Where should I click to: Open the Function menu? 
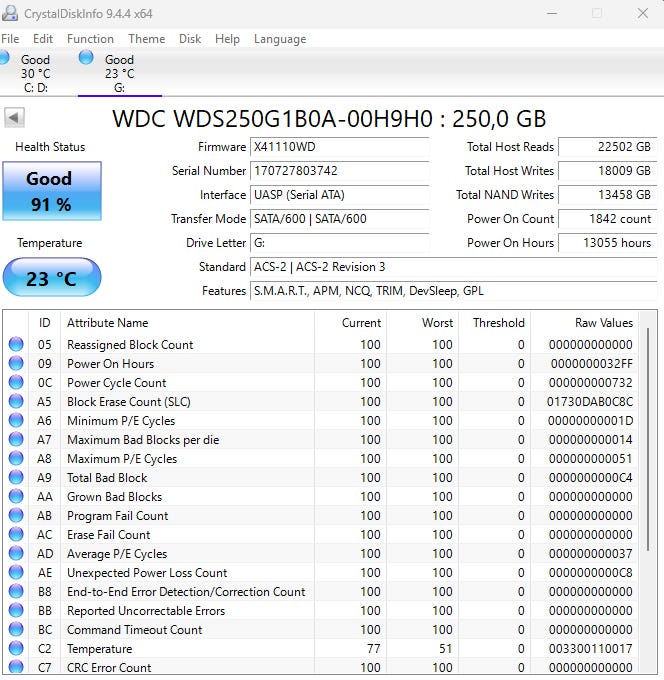point(90,39)
